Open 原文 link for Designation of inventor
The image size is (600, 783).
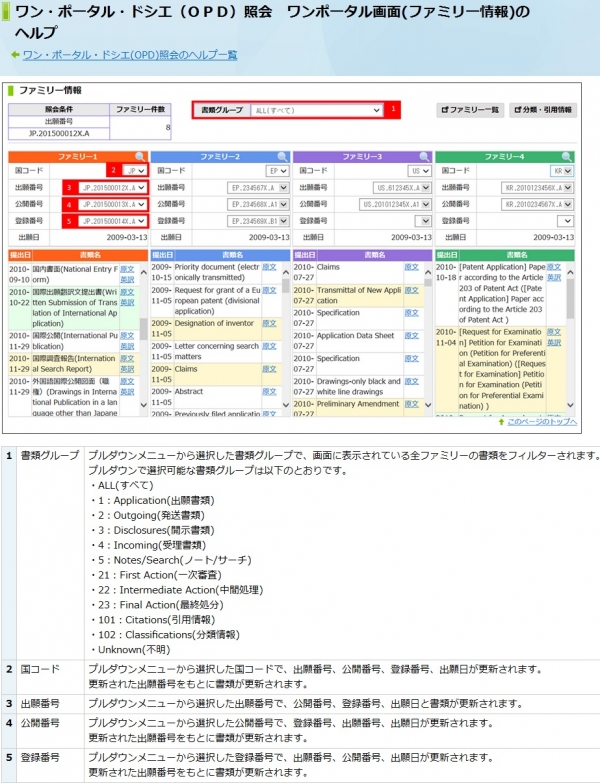(269, 323)
